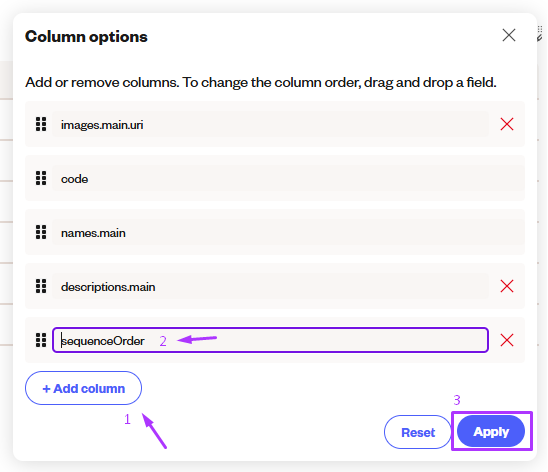Remove the images.main.uri column
Viewport: 548px width, 472px height.
(x=507, y=124)
